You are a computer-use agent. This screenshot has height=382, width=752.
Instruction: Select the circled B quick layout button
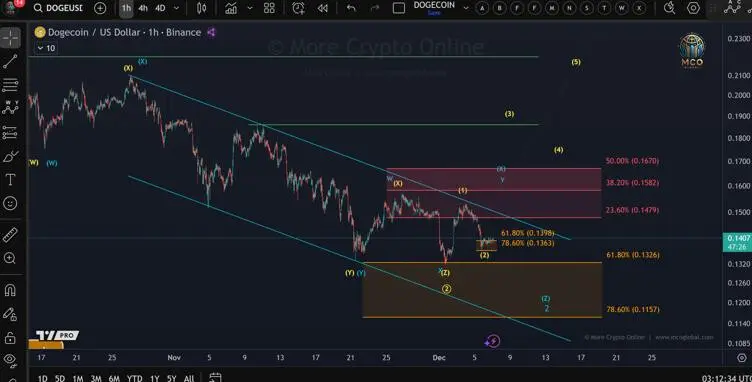click(x=500, y=8)
